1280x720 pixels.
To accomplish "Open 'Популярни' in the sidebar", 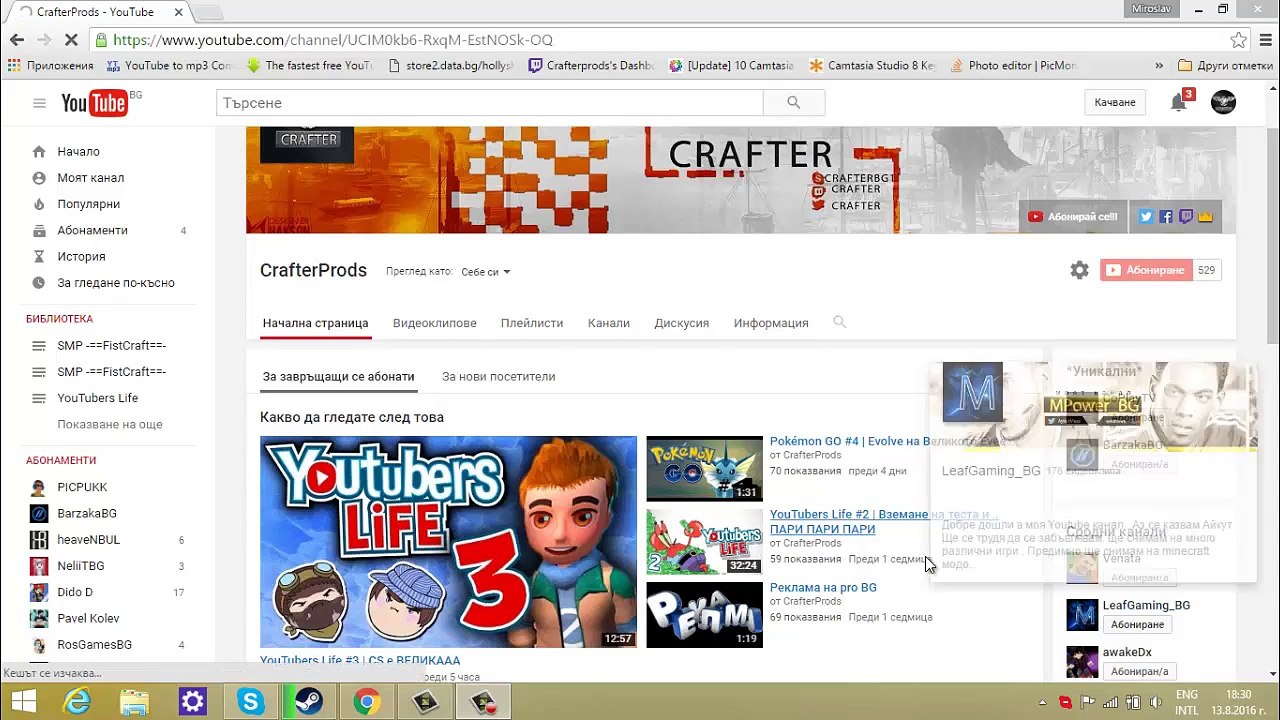I will click(89, 204).
